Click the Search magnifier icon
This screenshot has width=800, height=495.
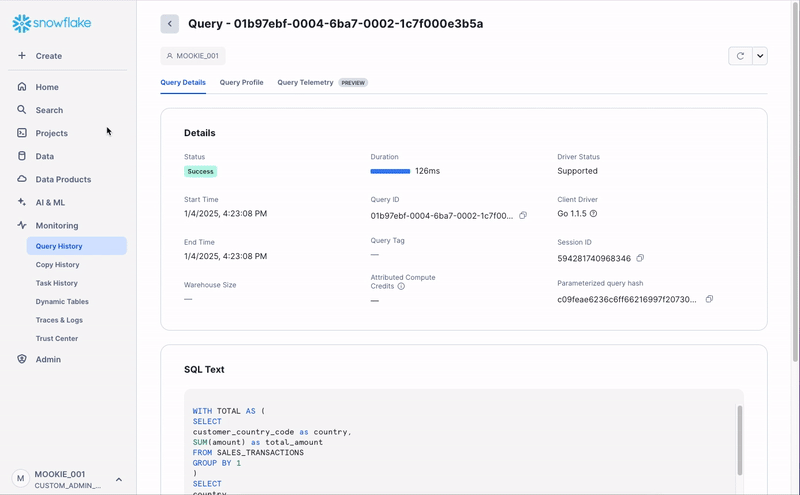[x=21, y=110]
